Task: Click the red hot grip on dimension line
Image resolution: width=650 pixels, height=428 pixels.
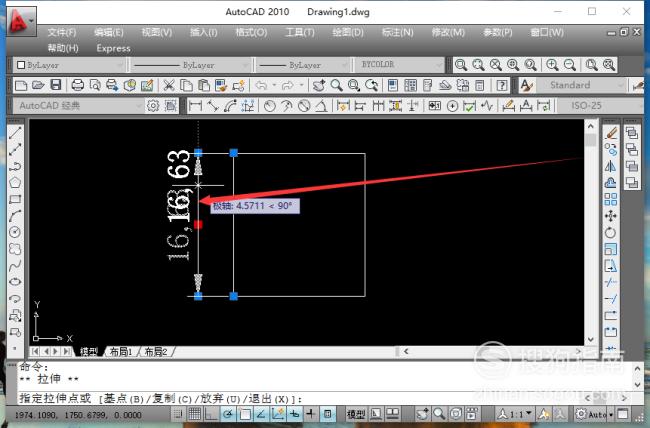Action: 198,224
